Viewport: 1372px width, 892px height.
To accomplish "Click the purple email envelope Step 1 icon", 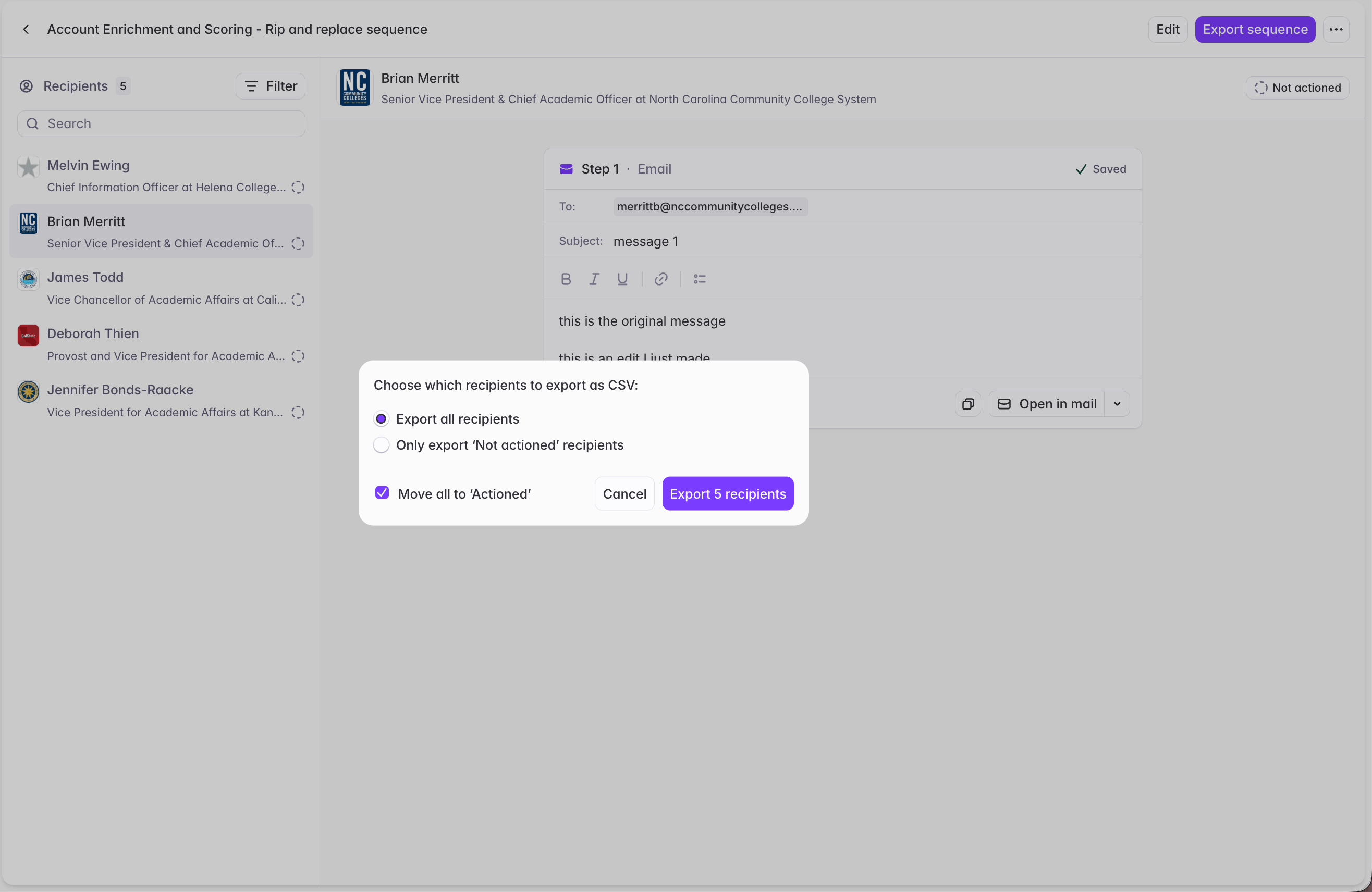I will point(566,169).
